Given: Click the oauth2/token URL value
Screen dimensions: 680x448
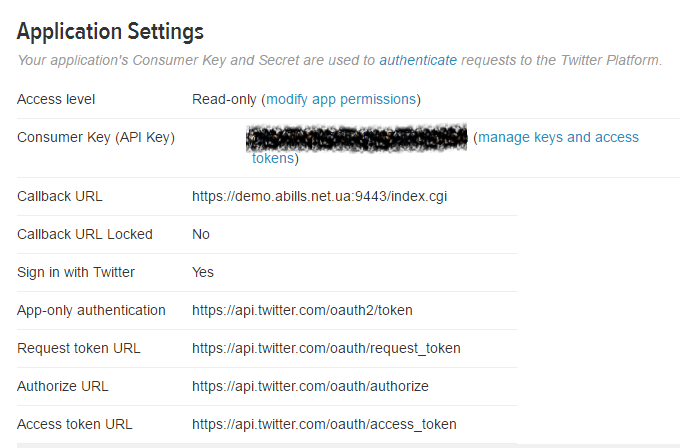Looking at the screenshot, I should click(x=302, y=311).
